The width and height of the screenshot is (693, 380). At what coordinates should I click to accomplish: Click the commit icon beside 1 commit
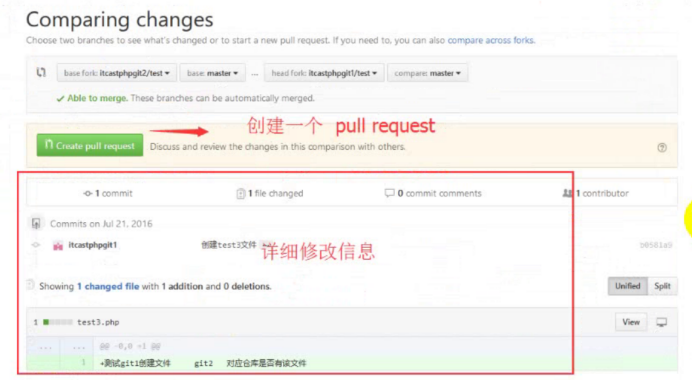tap(88, 193)
